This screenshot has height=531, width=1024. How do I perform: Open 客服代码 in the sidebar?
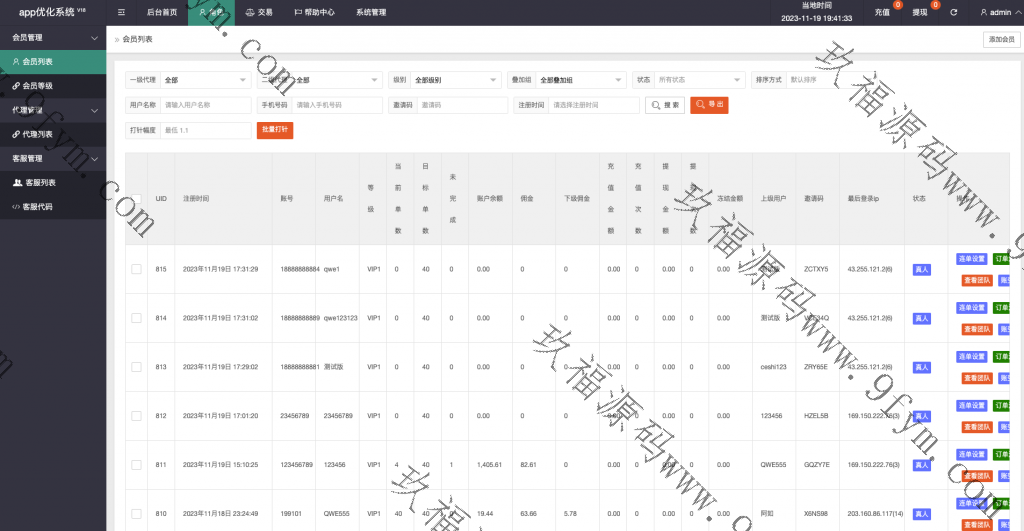click(37, 207)
